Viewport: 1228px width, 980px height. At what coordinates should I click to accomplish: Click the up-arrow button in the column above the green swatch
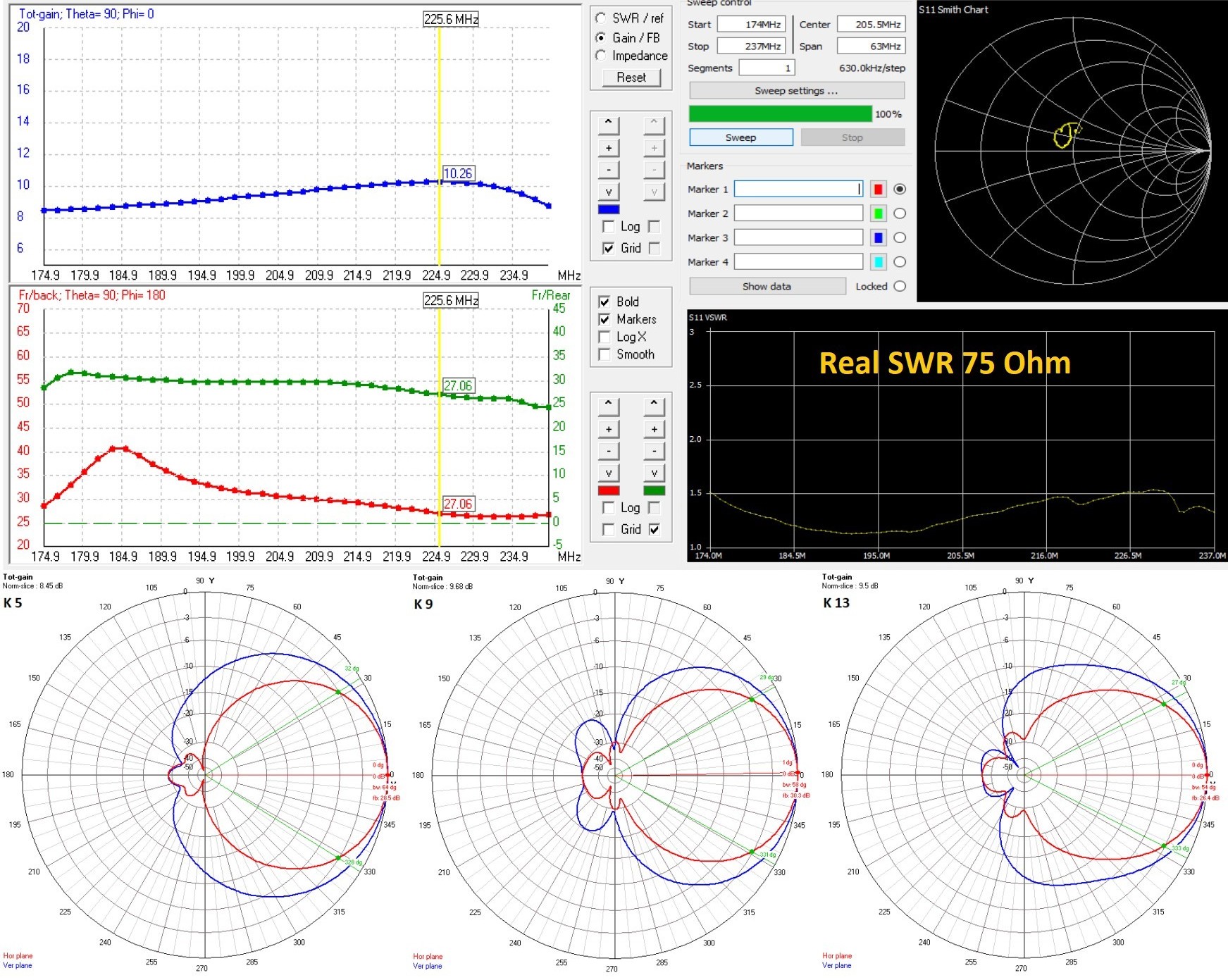(654, 406)
